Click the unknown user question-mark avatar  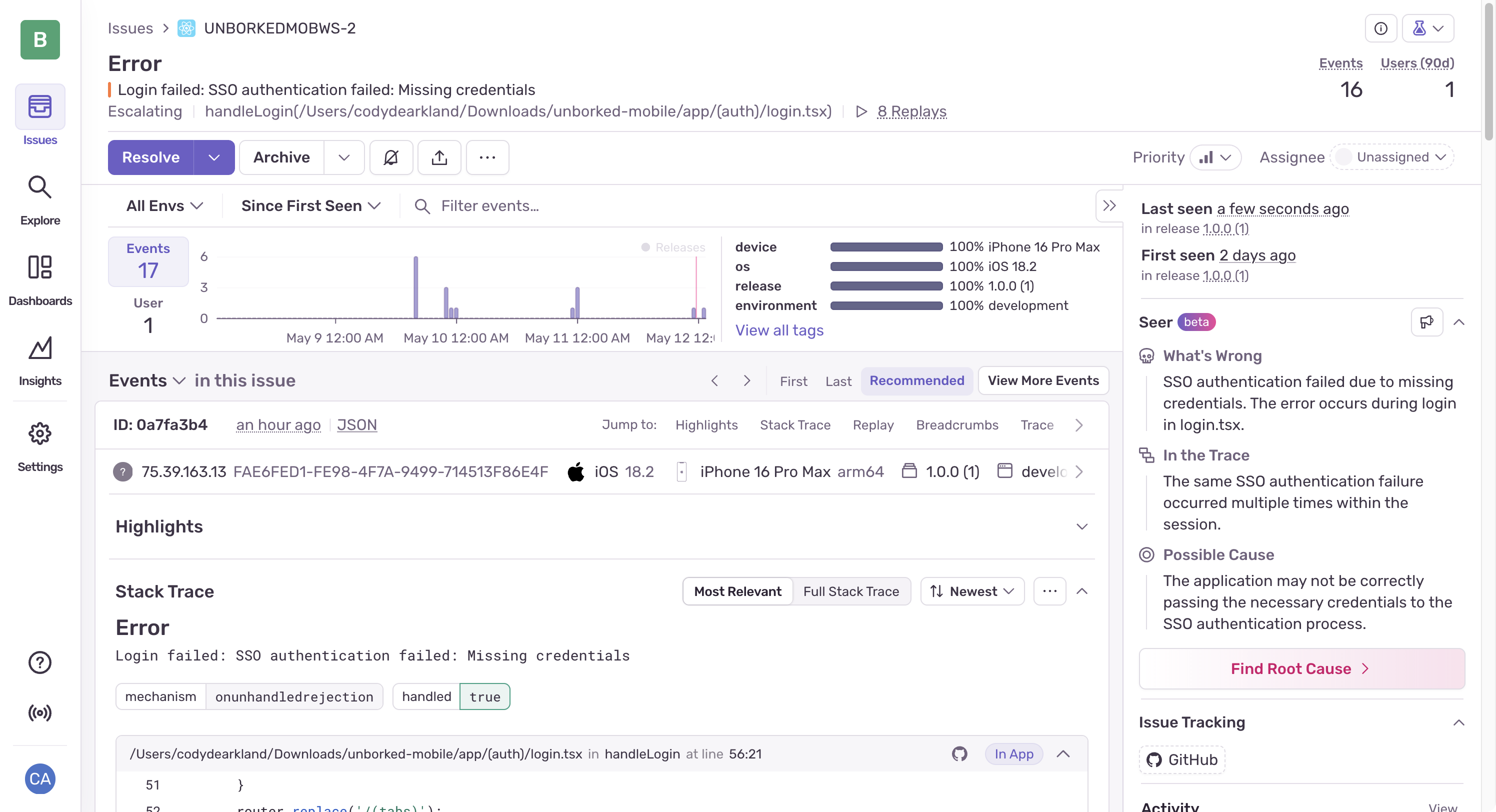click(x=122, y=471)
